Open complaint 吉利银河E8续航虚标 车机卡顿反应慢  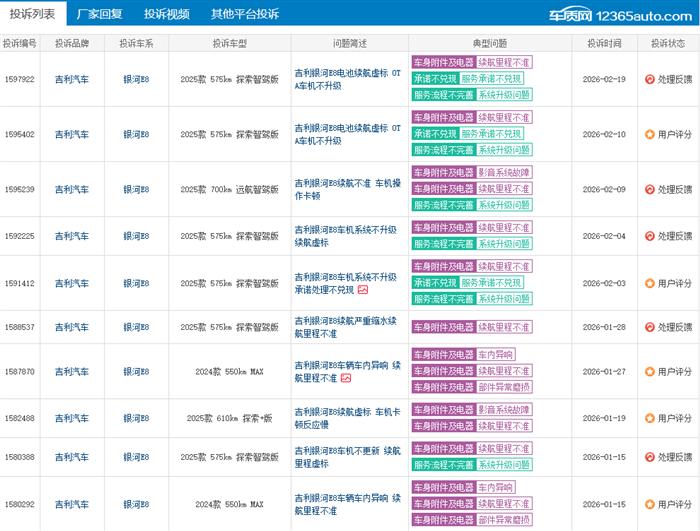[x=346, y=418]
